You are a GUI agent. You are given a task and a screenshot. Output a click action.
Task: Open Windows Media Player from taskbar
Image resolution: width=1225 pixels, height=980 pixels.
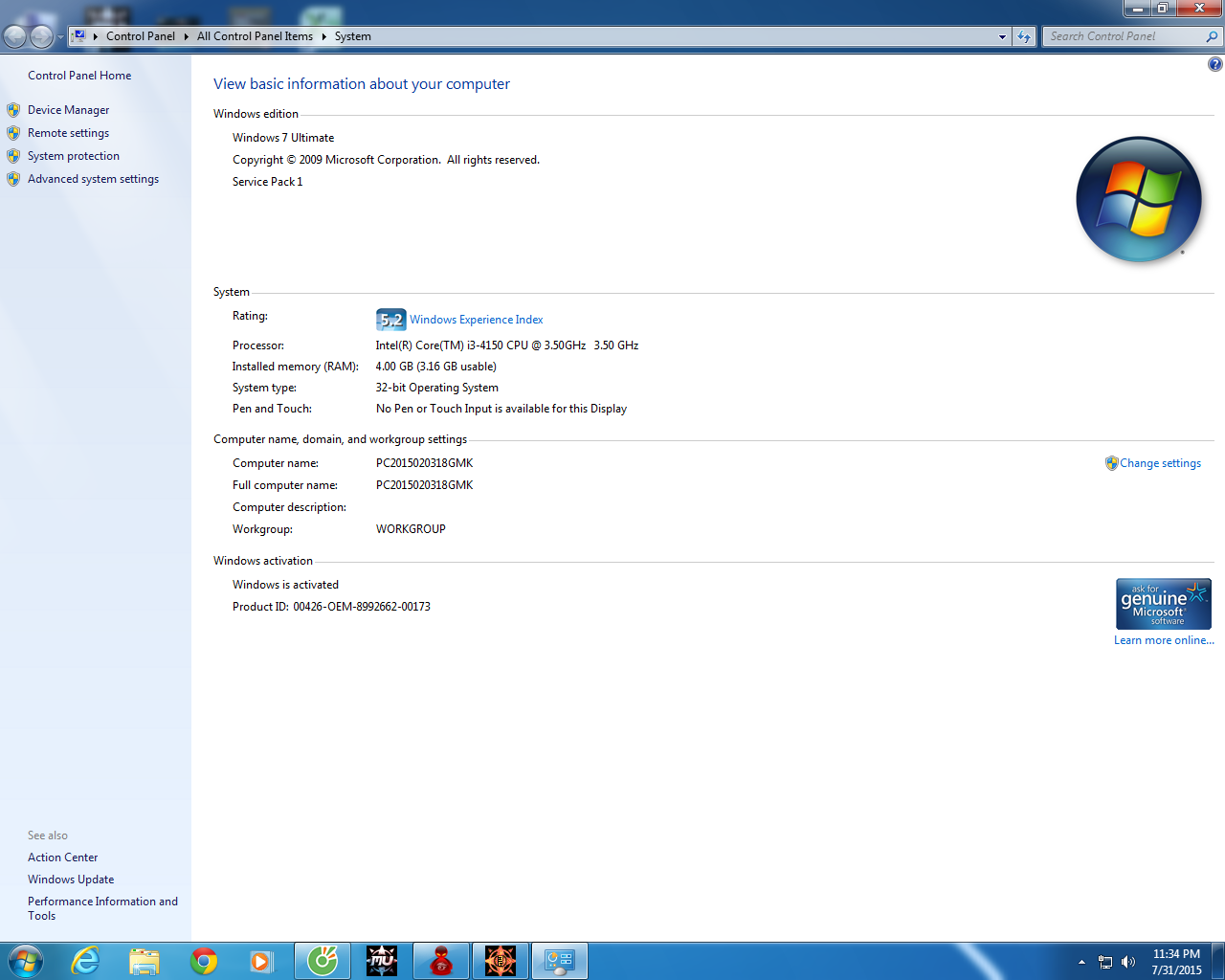click(261, 961)
